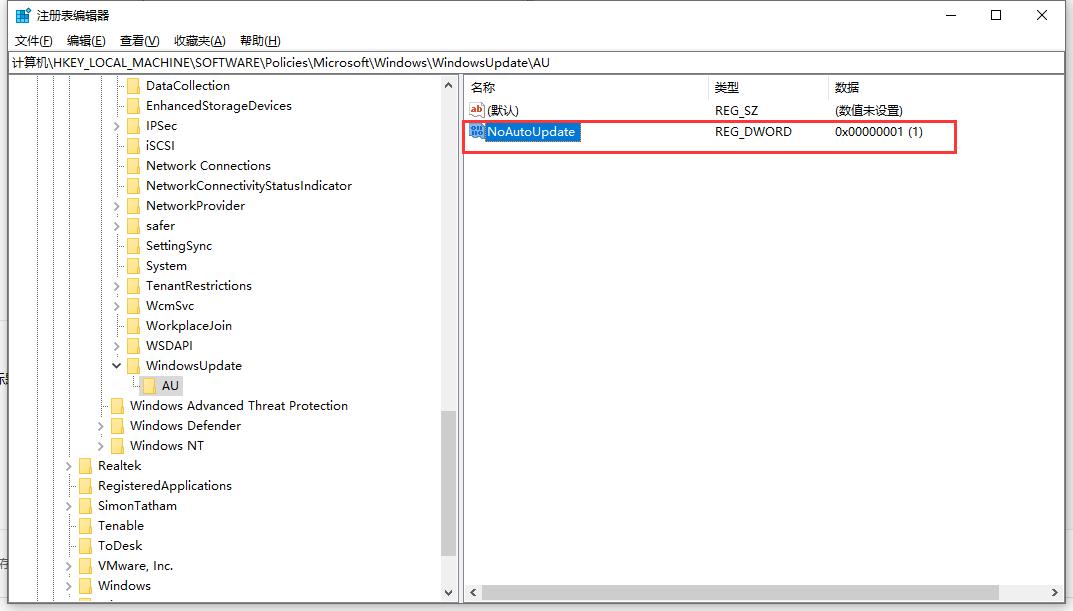Select the EnhancedStorageDevices folder icon

coord(133,106)
